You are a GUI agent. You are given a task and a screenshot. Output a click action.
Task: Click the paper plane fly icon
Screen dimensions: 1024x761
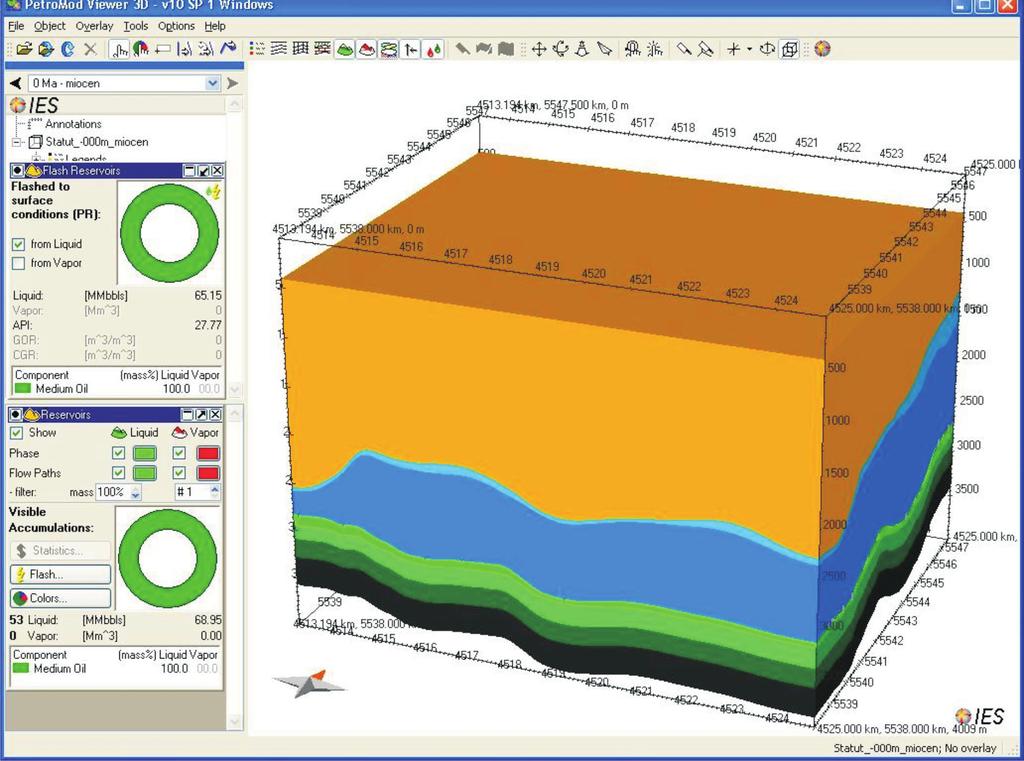coord(605,49)
